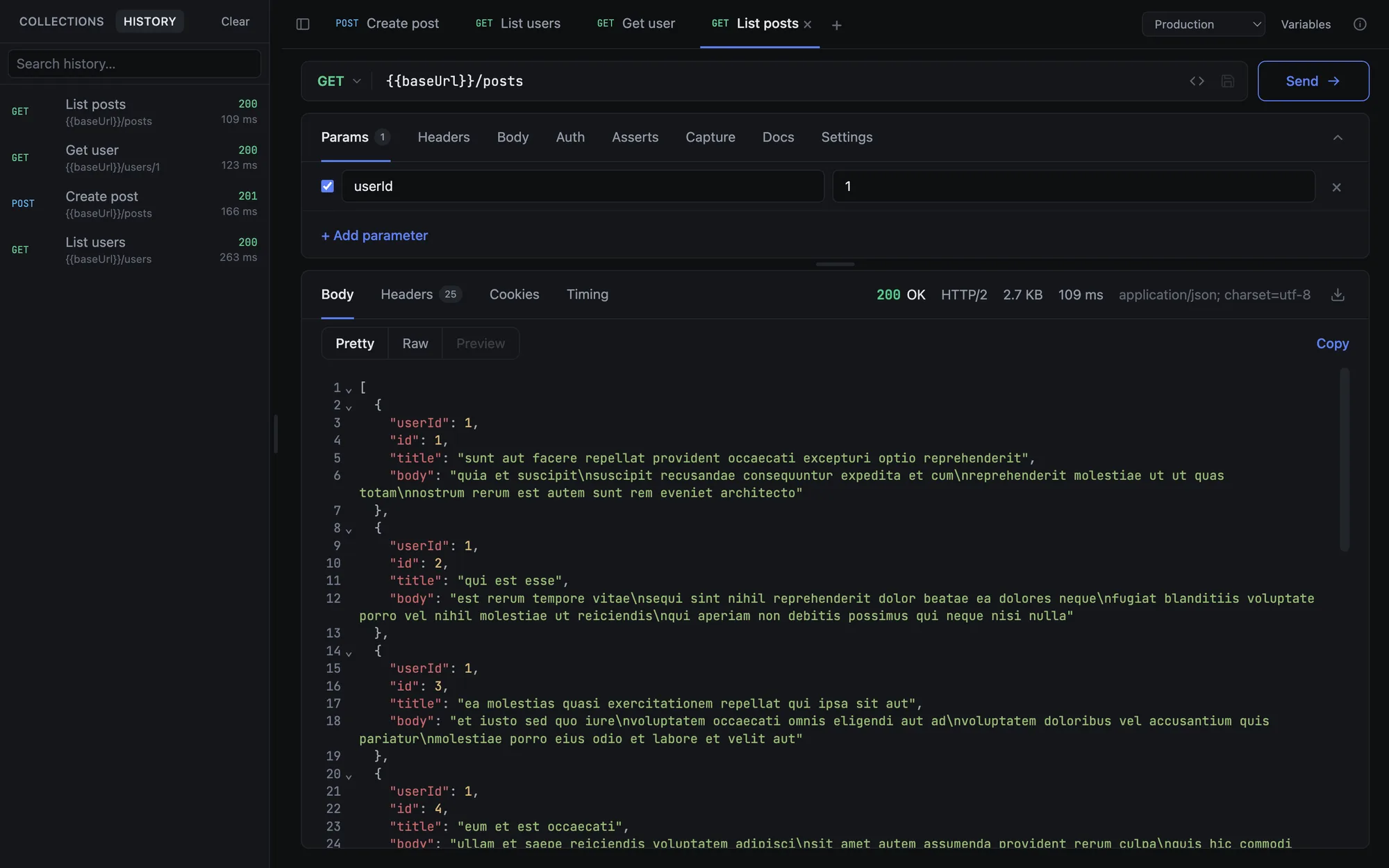
Task: Grab the request/response splitter handle
Action: tap(835, 265)
